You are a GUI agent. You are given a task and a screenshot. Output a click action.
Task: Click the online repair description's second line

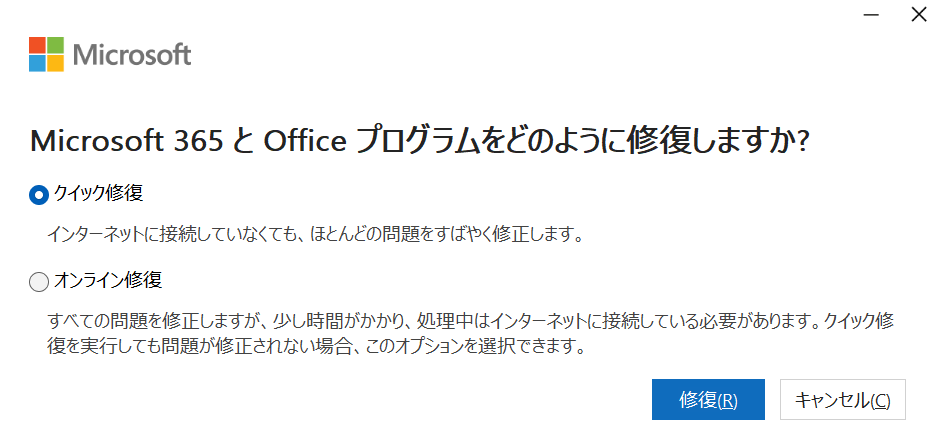[x=315, y=348]
